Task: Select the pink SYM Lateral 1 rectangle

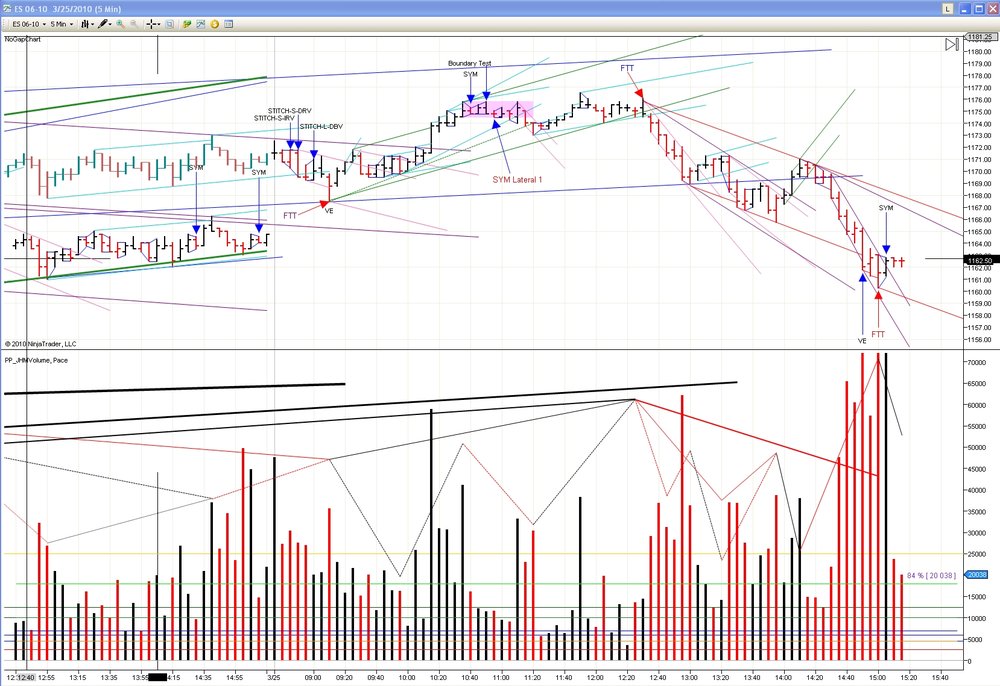Action: tap(497, 109)
